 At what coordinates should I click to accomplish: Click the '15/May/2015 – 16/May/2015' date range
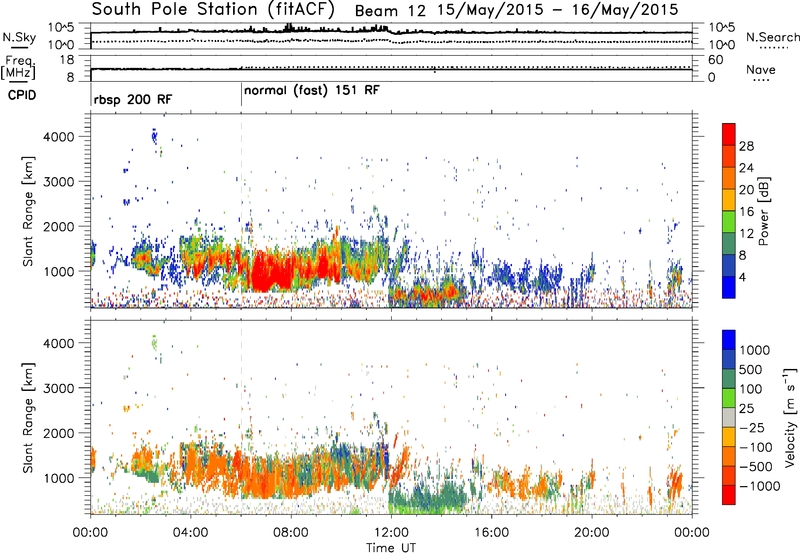click(x=558, y=10)
